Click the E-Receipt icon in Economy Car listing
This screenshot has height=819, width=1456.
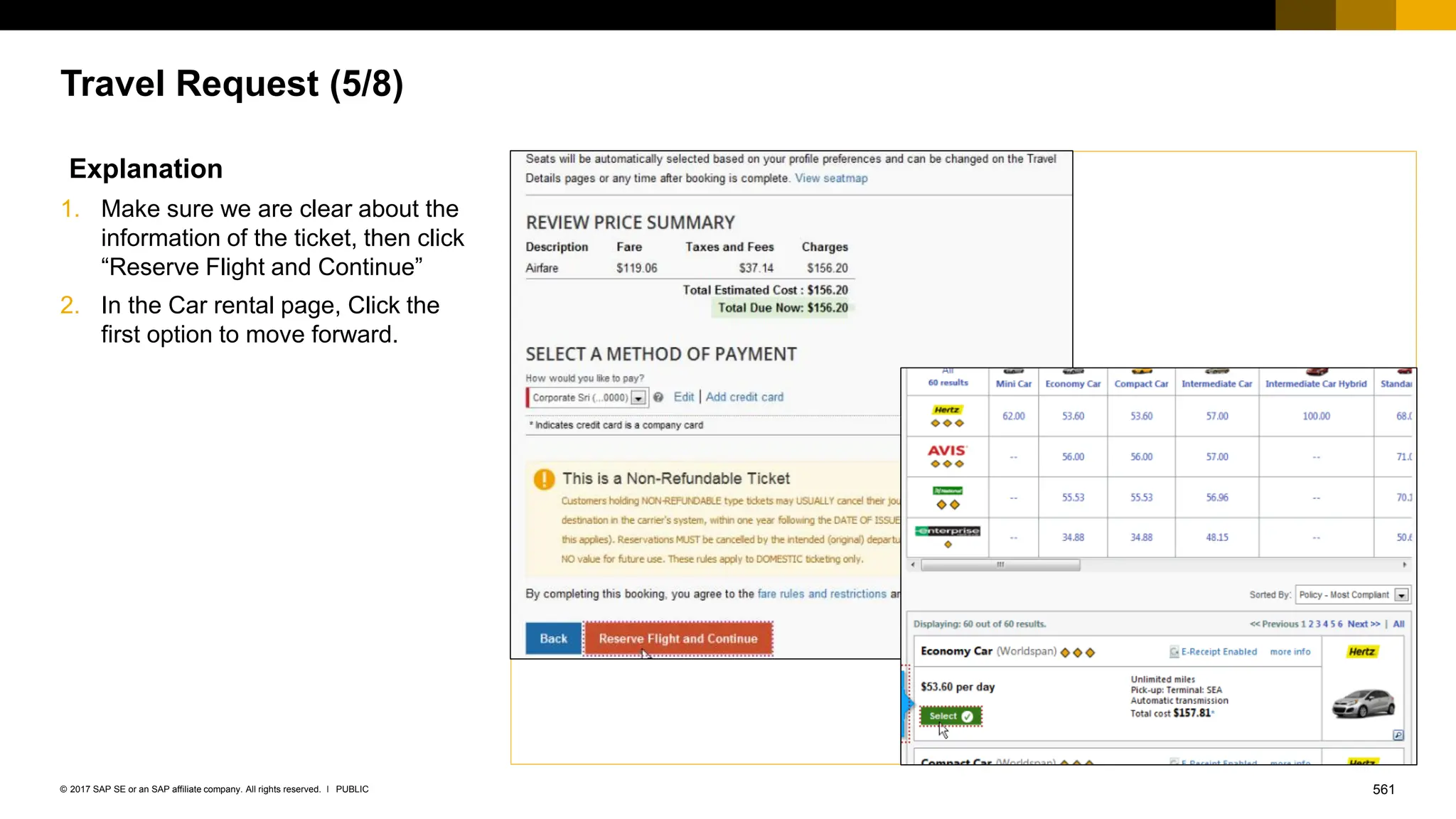pos(1174,652)
